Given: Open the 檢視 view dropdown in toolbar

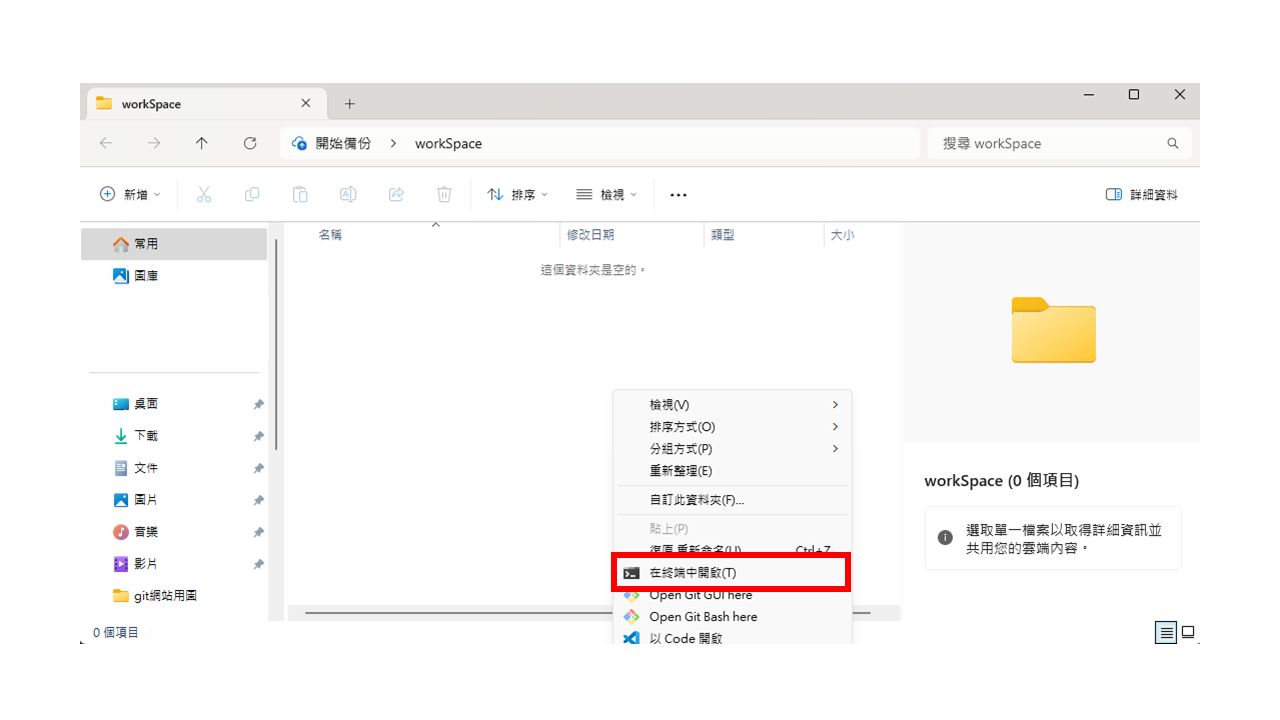Looking at the screenshot, I should pyautogui.click(x=607, y=195).
